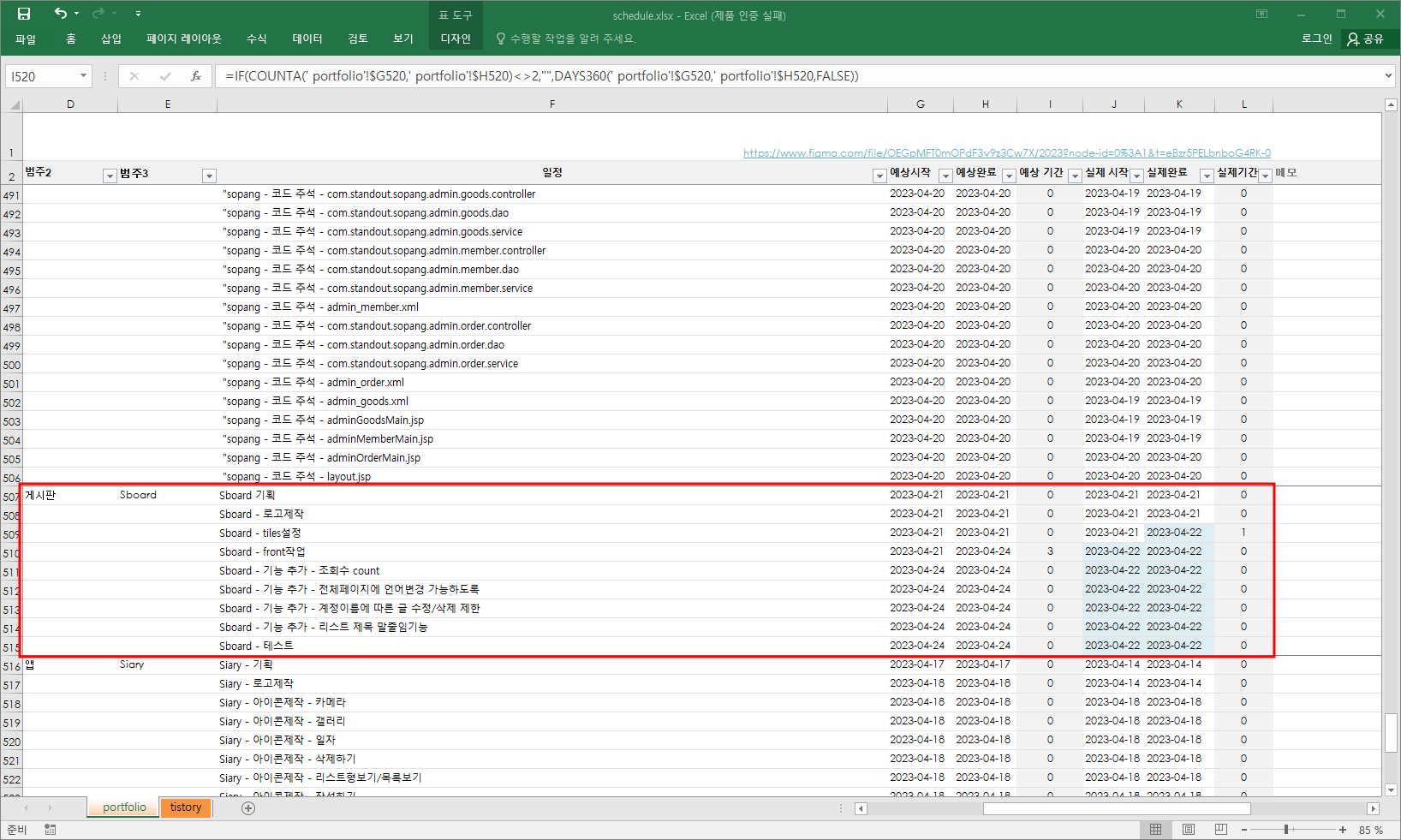The height and width of the screenshot is (840, 1401).
Task: Expand the formula bar with chevron
Action: pos(1388,76)
